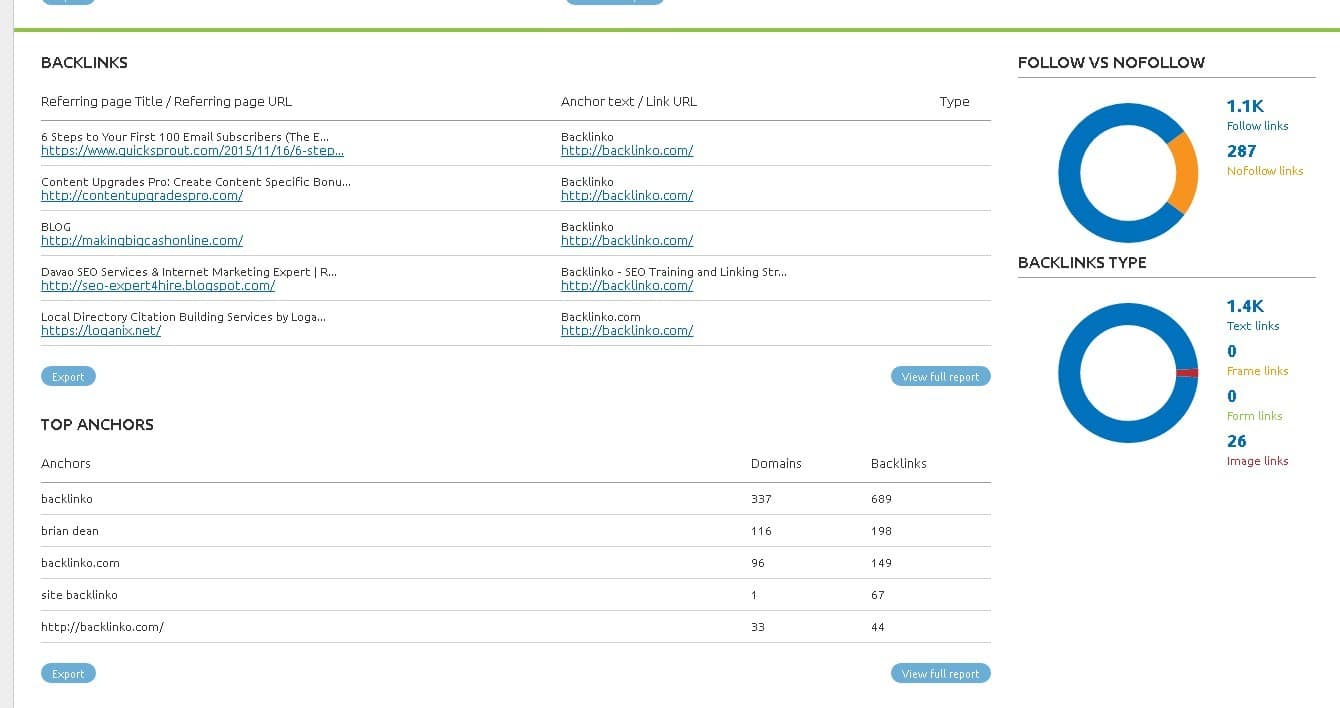Select the 1.4K Text links count
The width and height of the screenshot is (1340, 708).
1245,306
